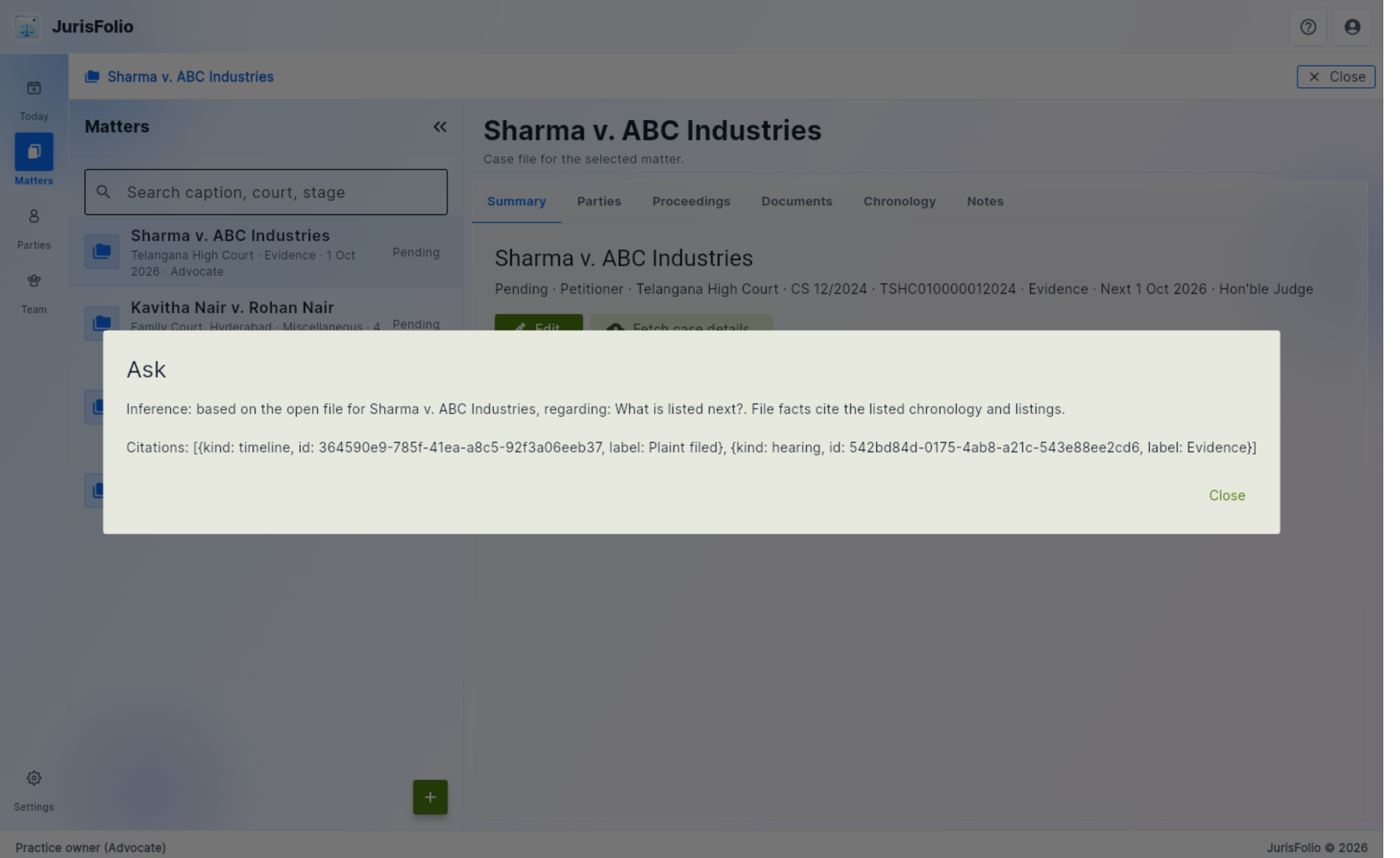Click the JurisFolio scales logo
The image size is (1400, 858).
pyautogui.click(x=27, y=27)
